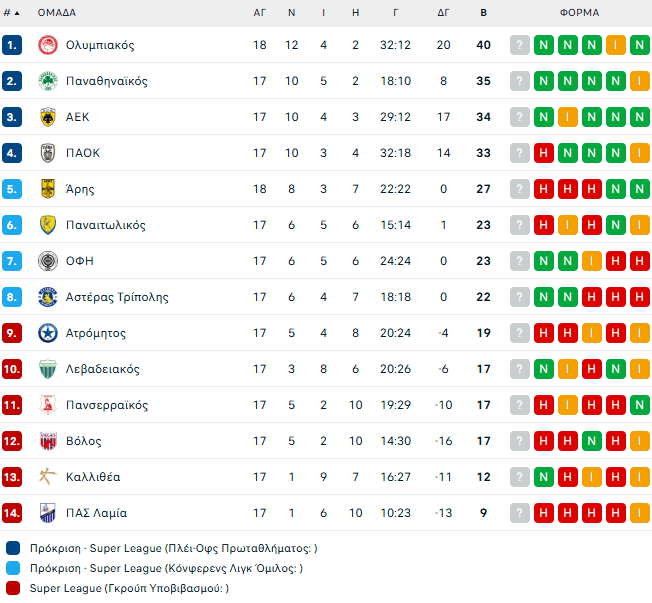
Task: Click the rank 1 blue position badge
Action: pyautogui.click(x=12, y=45)
